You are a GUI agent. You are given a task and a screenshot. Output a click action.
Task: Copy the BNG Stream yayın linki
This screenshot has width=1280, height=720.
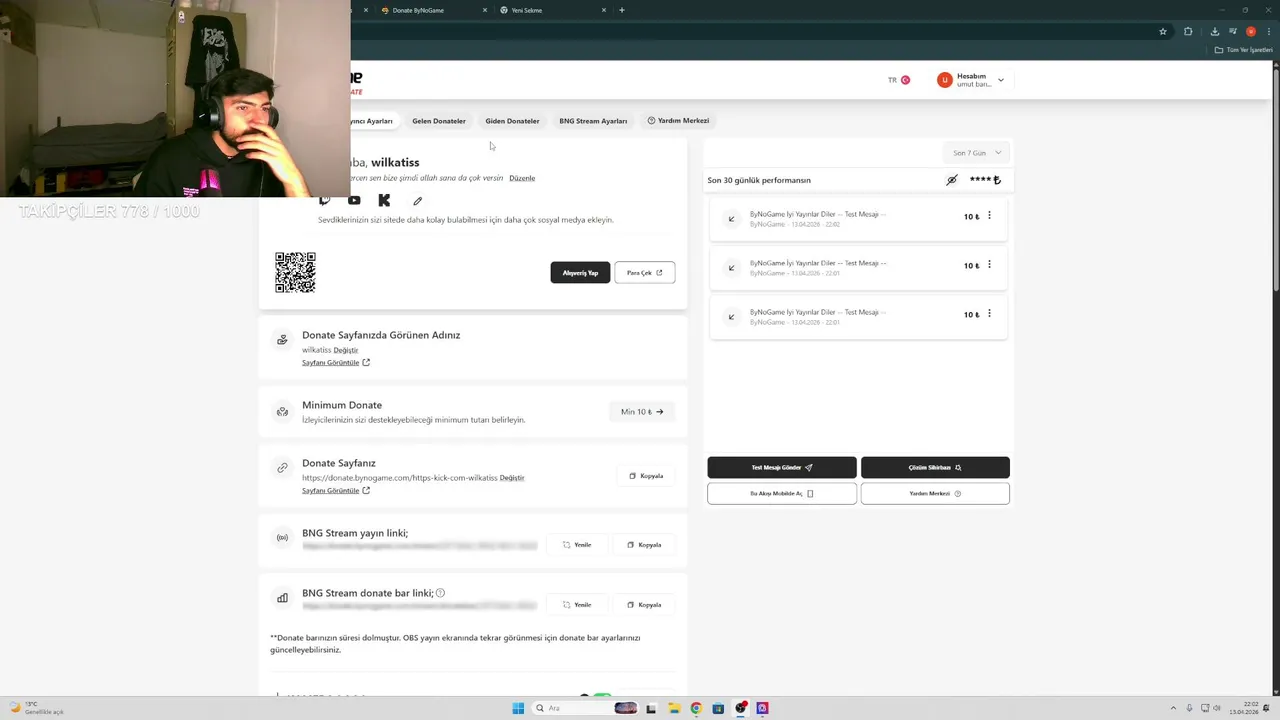click(x=644, y=545)
